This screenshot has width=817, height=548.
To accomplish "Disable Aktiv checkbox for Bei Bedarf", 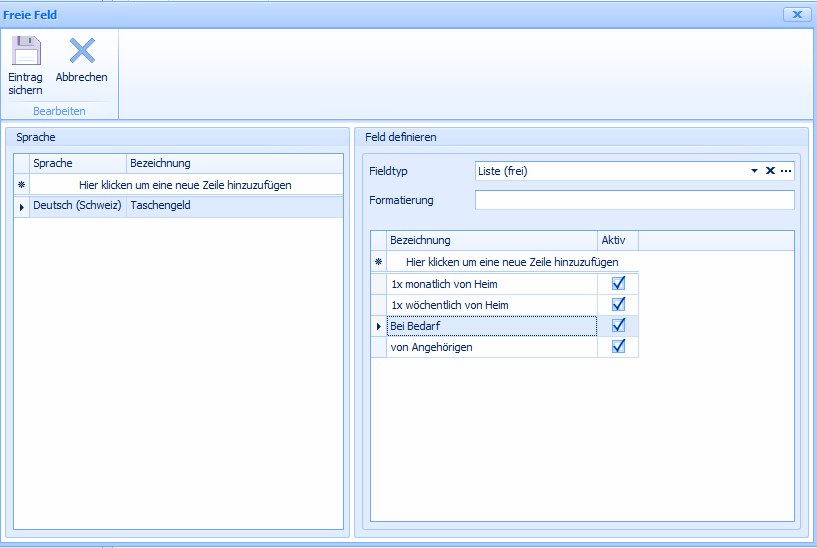I will coord(618,325).
